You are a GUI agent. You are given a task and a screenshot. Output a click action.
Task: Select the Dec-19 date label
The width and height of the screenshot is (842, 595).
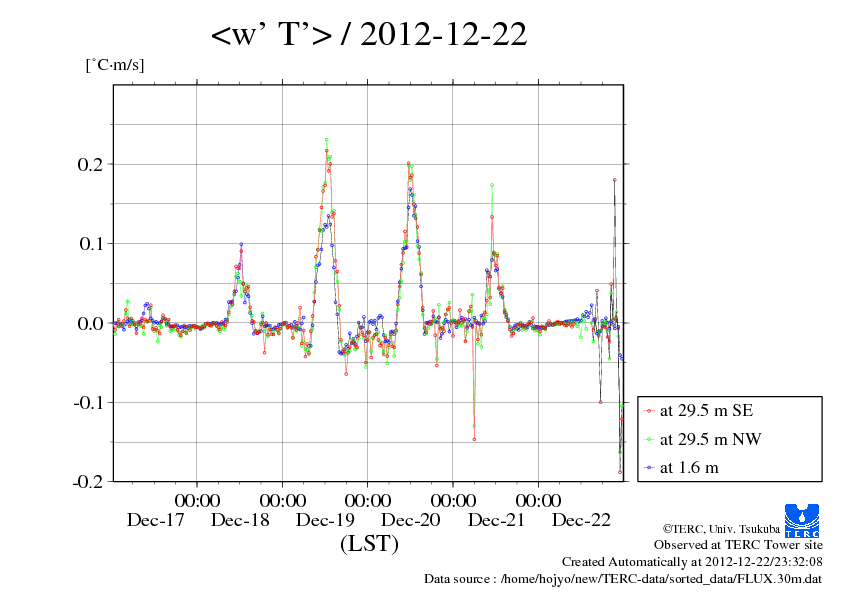(326, 520)
